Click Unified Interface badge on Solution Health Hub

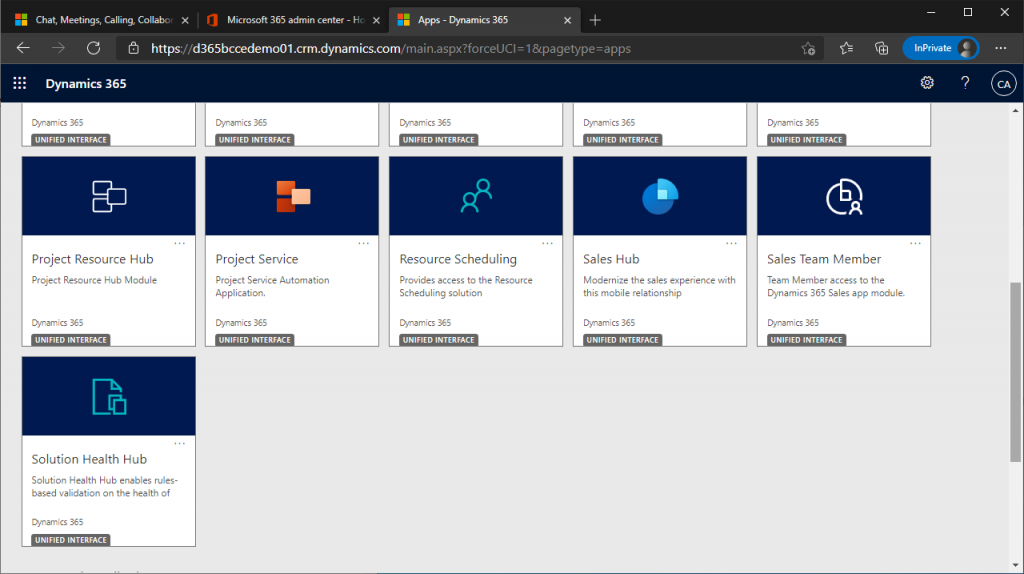[x=71, y=540]
